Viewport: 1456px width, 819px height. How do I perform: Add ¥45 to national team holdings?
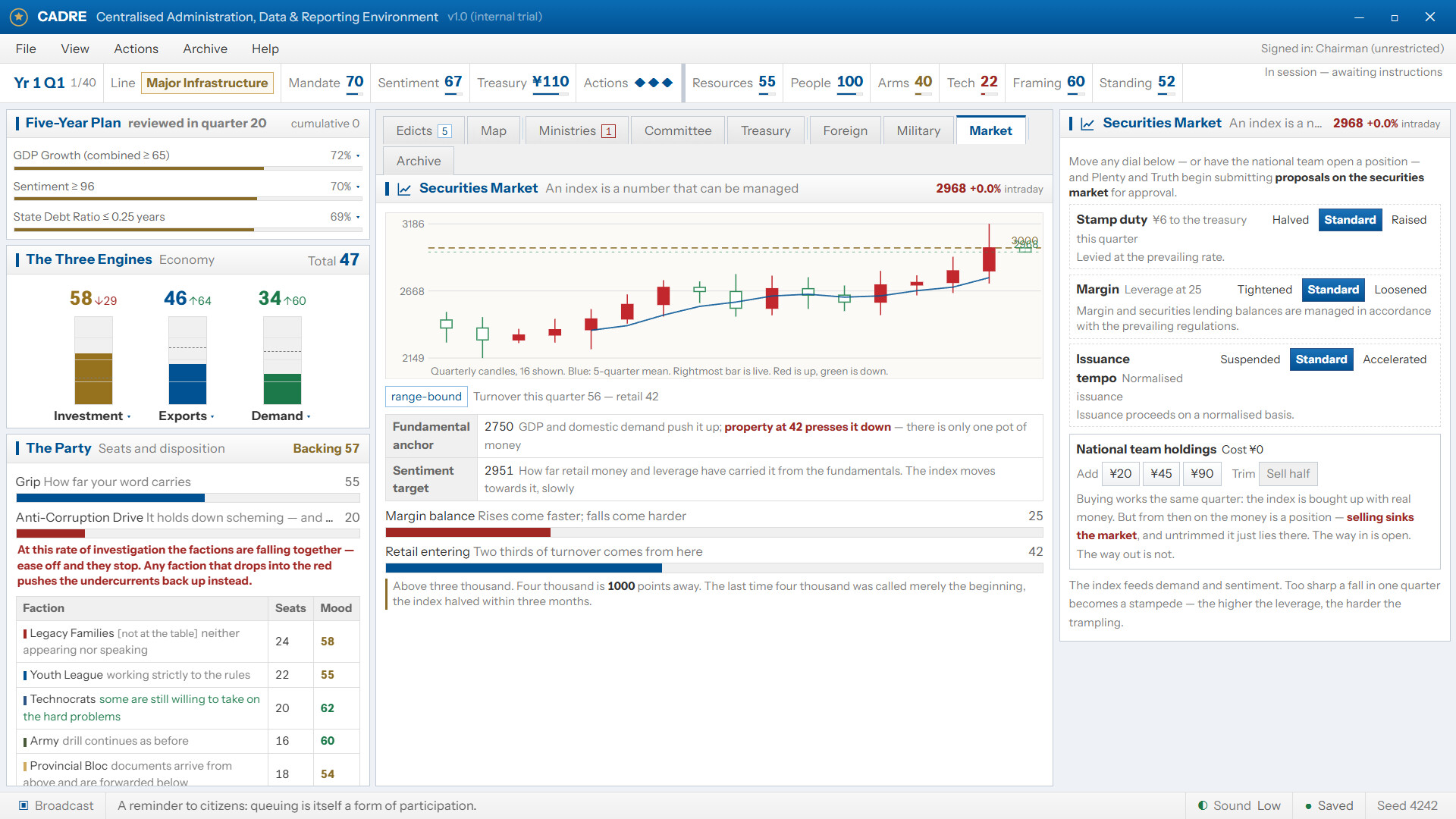[x=1161, y=474]
